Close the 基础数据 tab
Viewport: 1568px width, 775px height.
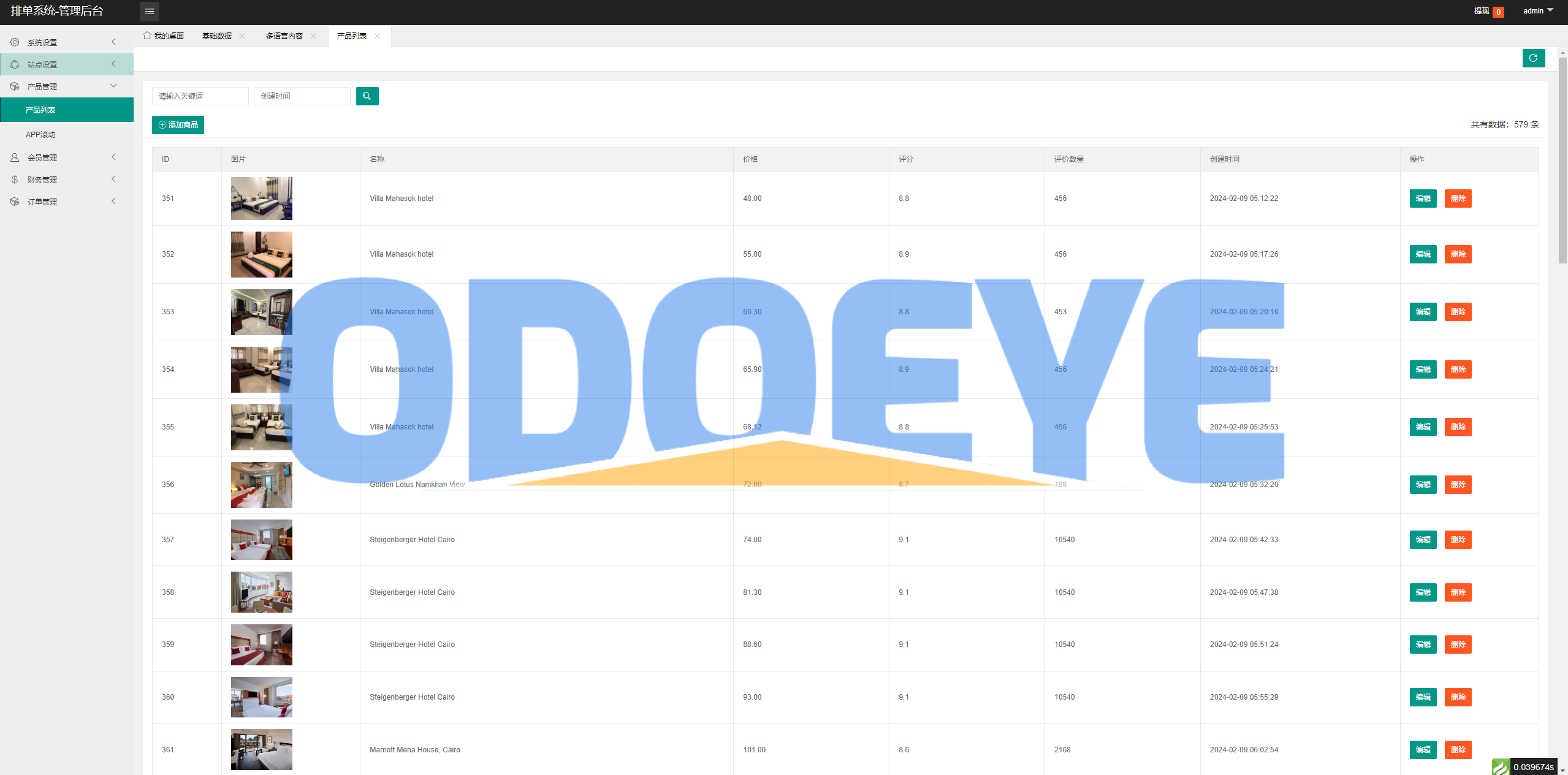(x=242, y=36)
